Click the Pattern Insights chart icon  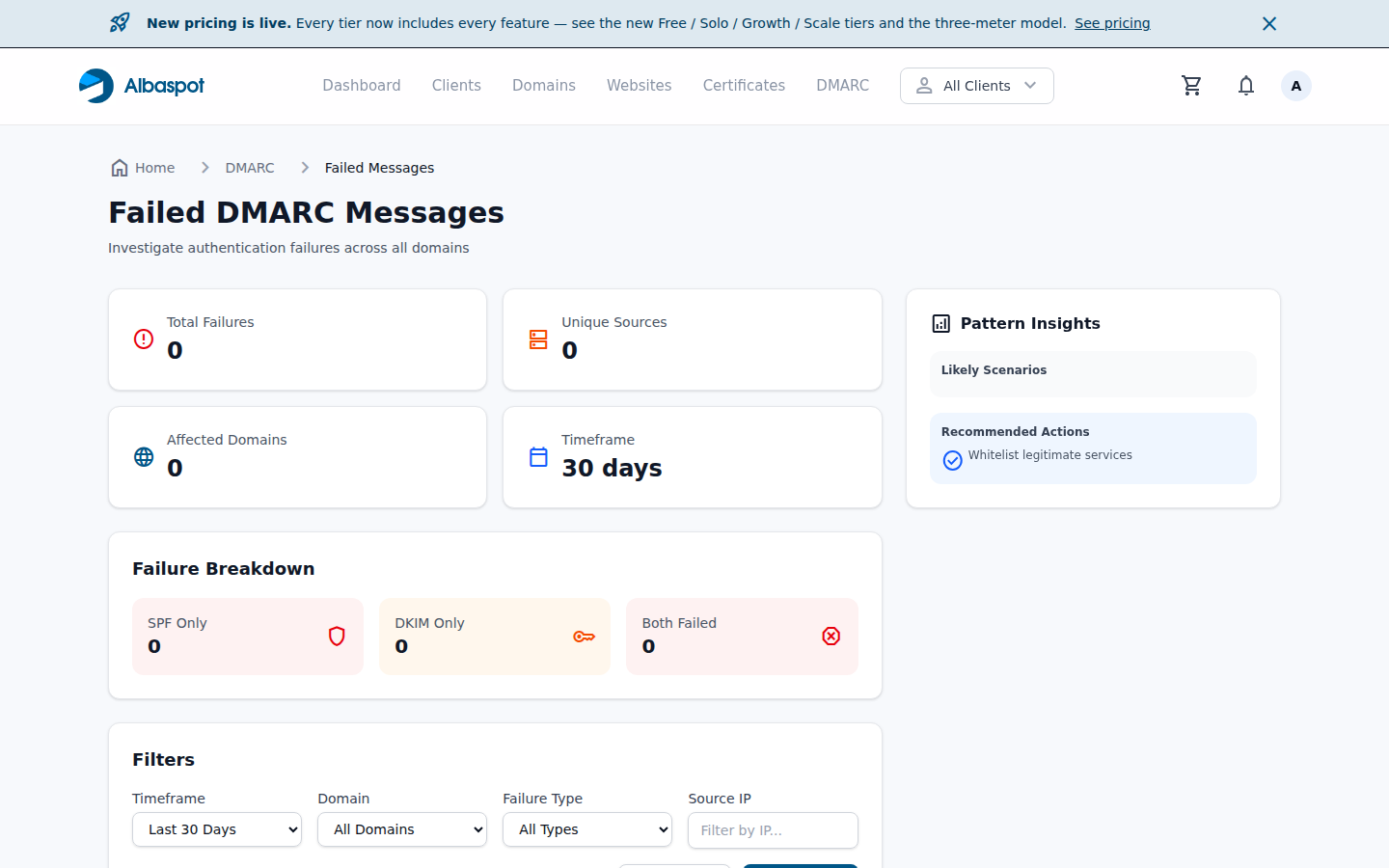click(941, 324)
